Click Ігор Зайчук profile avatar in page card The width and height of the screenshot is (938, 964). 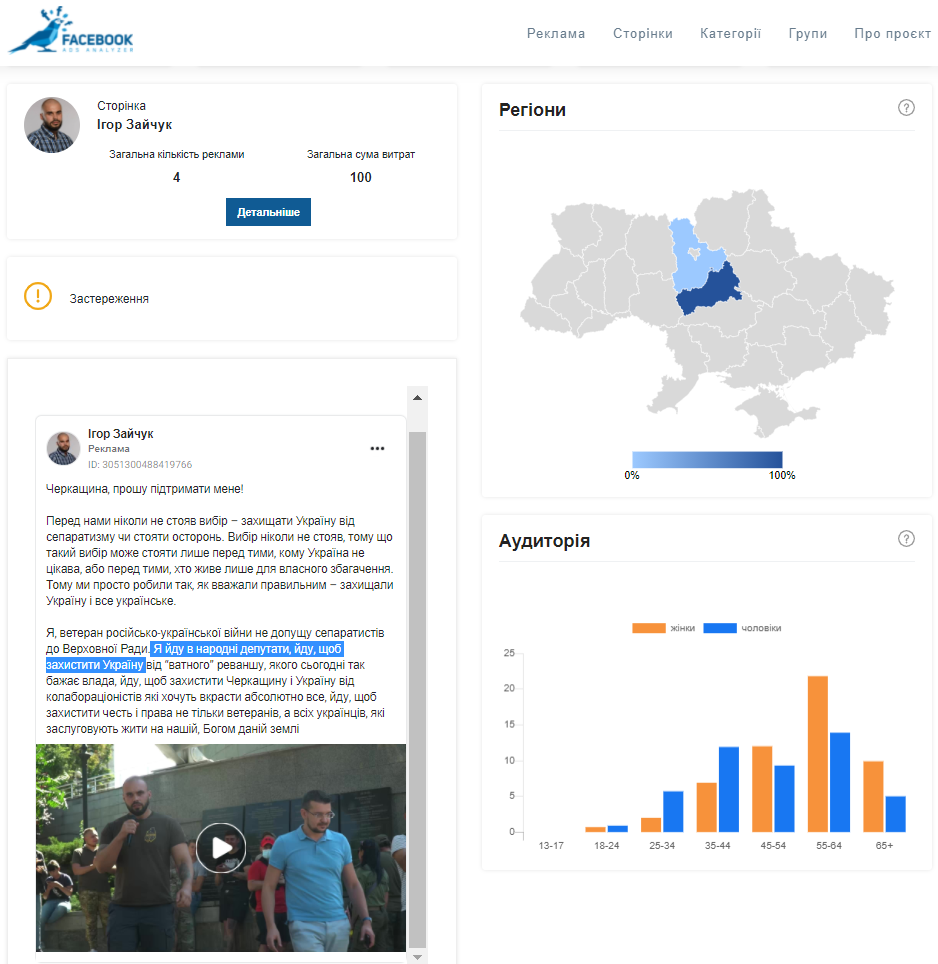pyautogui.click(x=52, y=125)
